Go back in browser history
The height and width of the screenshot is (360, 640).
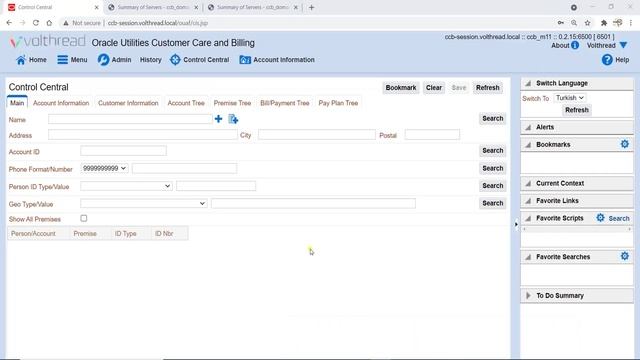click(9, 23)
